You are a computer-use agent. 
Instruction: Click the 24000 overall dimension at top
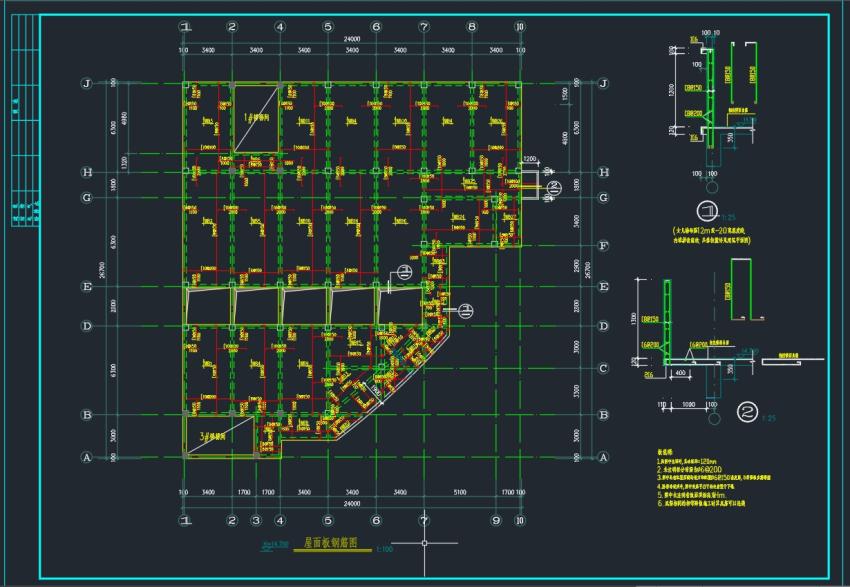click(352, 39)
